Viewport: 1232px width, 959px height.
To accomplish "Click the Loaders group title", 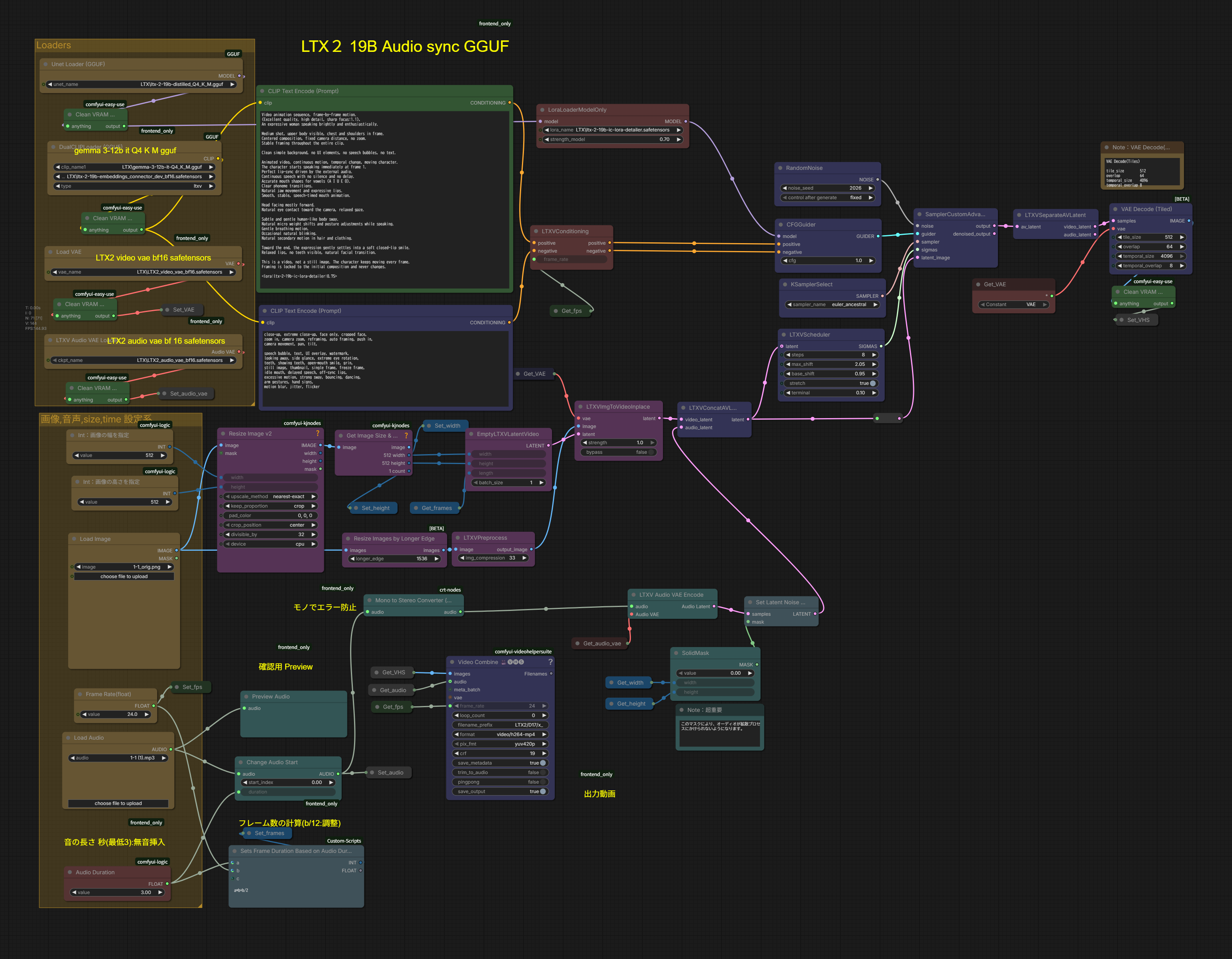I will point(53,45).
